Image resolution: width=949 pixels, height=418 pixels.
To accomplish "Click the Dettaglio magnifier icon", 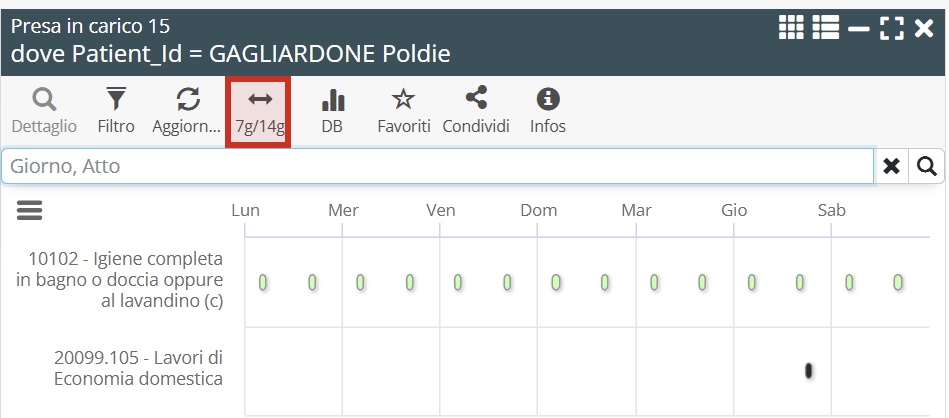I will pos(44,101).
